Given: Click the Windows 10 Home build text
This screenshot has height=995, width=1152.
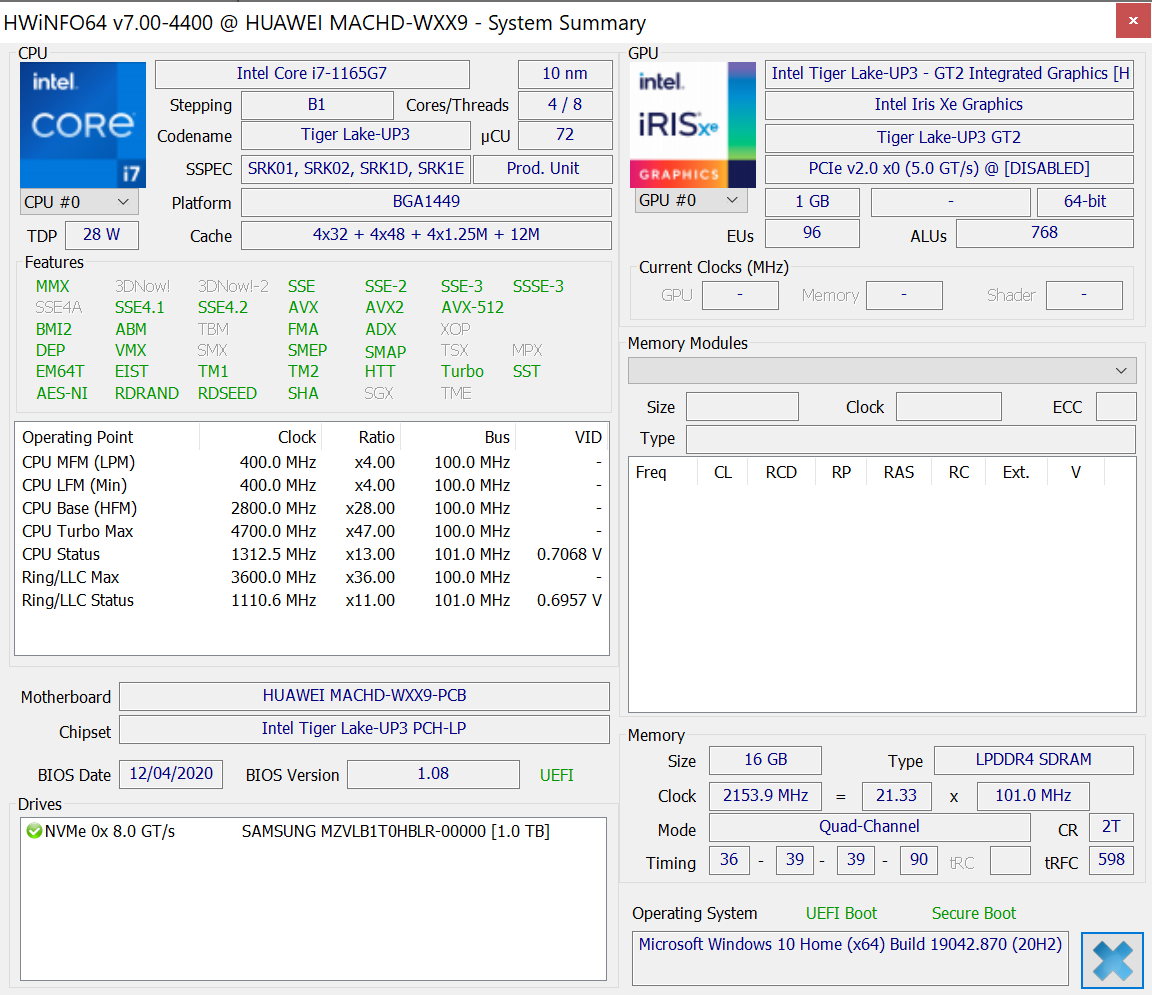Looking at the screenshot, I should (x=851, y=944).
